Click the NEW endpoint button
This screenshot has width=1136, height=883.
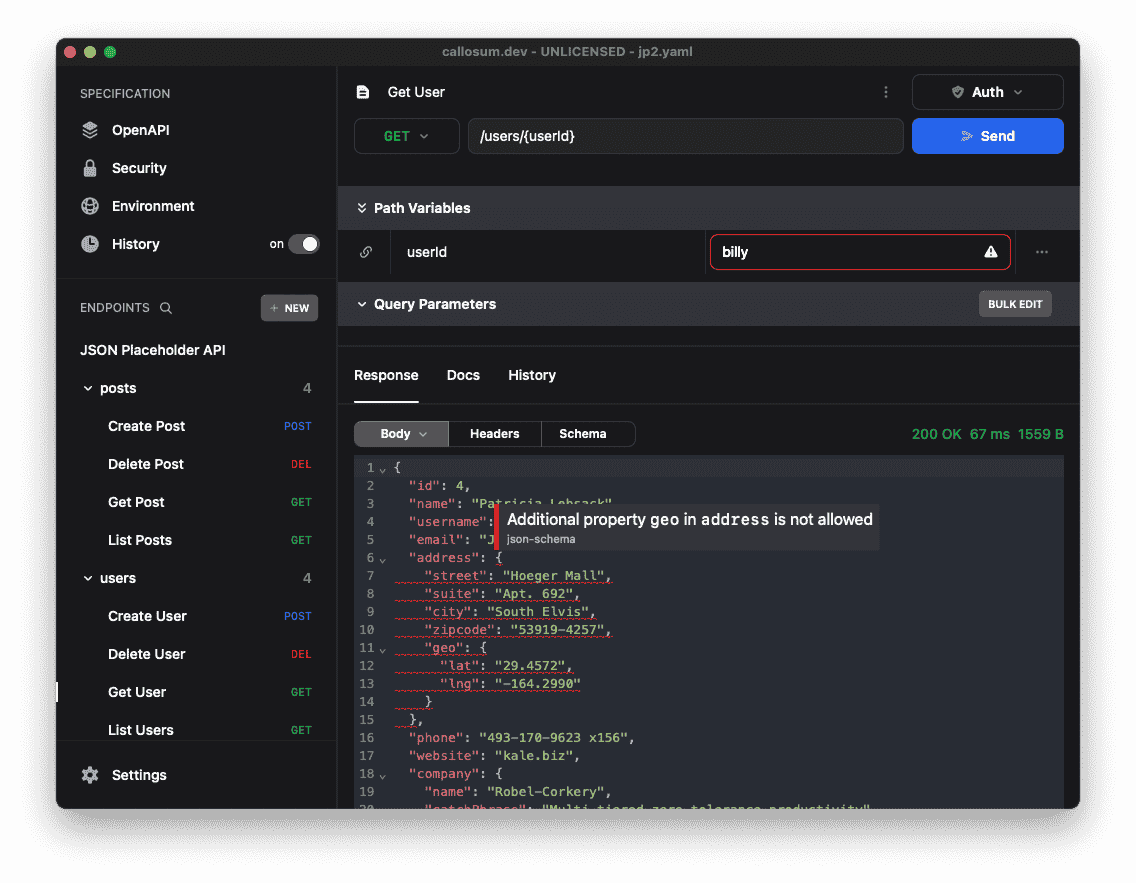pos(289,308)
